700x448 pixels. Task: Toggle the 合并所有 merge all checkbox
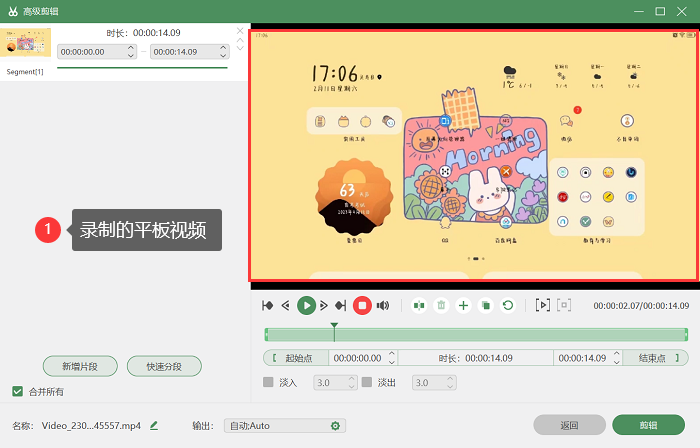(x=17, y=391)
